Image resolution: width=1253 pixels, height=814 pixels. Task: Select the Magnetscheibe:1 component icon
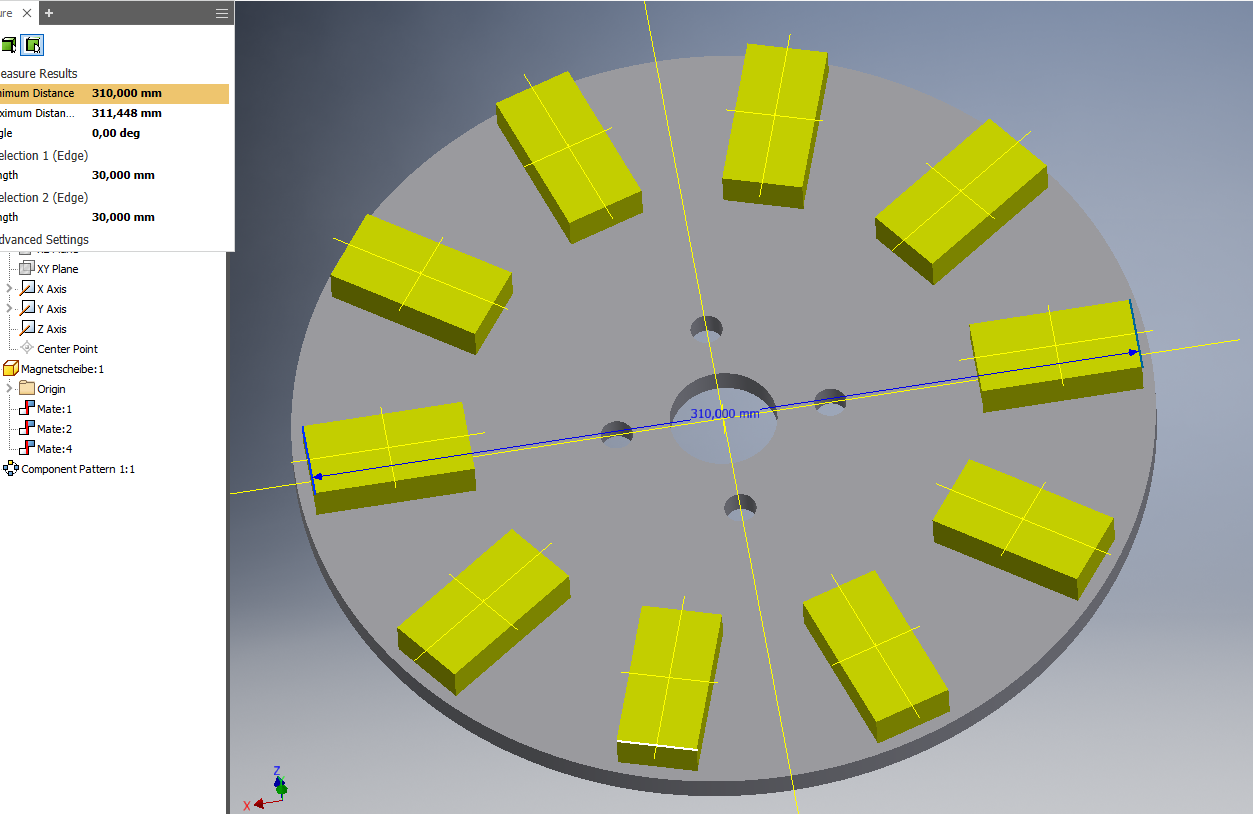pyautogui.click(x=11, y=369)
